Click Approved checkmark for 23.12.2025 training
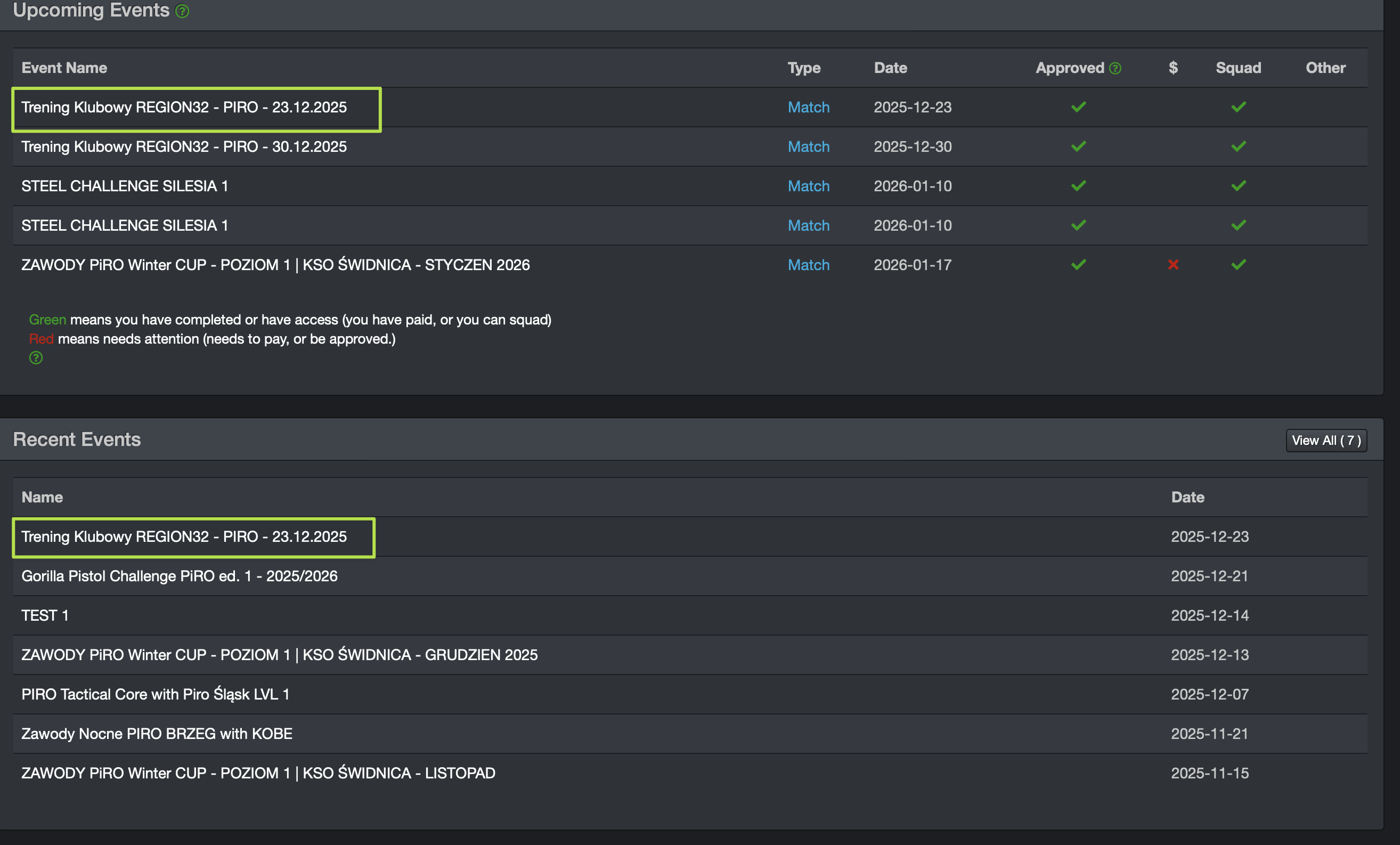Screen dimensions: 1400x845 tap(1078, 107)
